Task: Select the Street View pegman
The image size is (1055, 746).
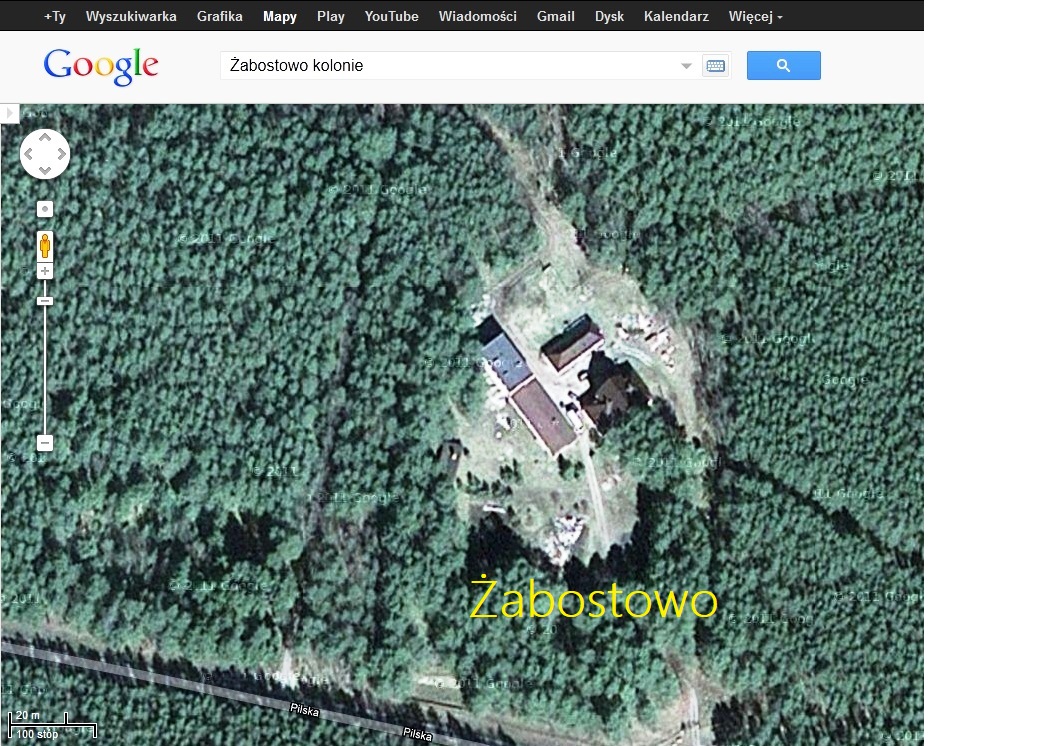Action: pyautogui.click(x=45, y=246)
